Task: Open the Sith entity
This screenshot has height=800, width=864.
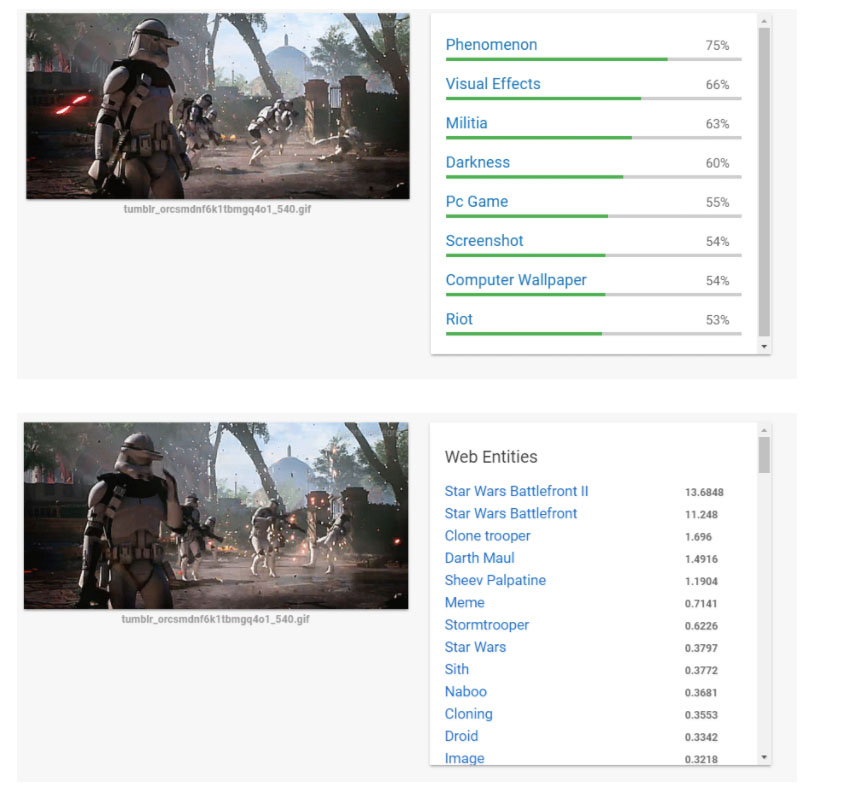Action: click(456, 669)
